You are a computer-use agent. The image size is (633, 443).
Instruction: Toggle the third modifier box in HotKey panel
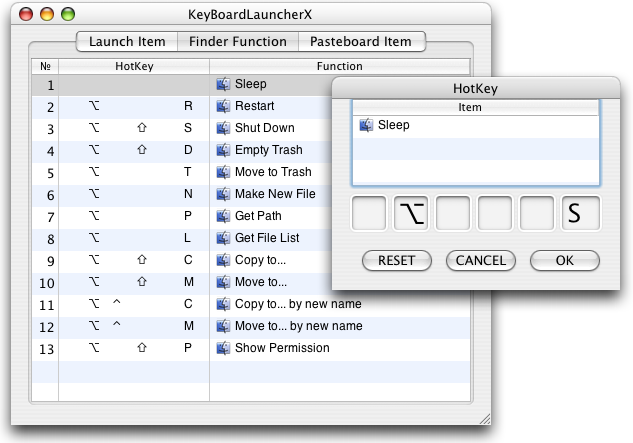(453, 213)
